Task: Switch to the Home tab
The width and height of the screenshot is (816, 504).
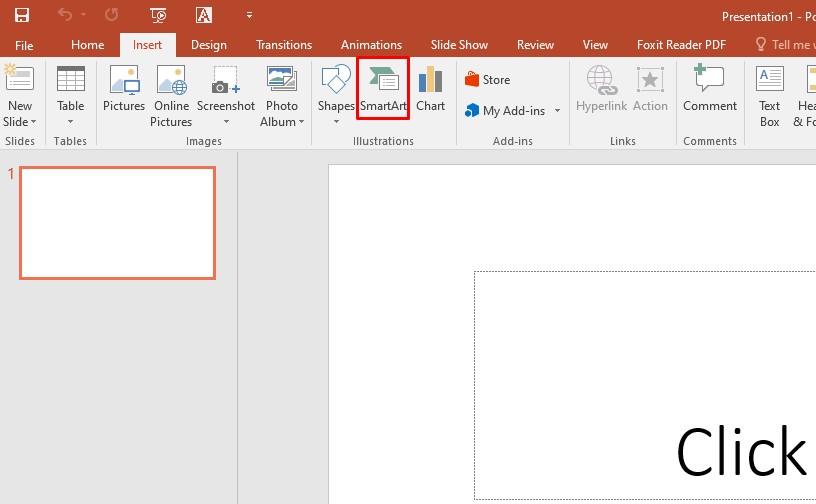Action: (87, 45)
